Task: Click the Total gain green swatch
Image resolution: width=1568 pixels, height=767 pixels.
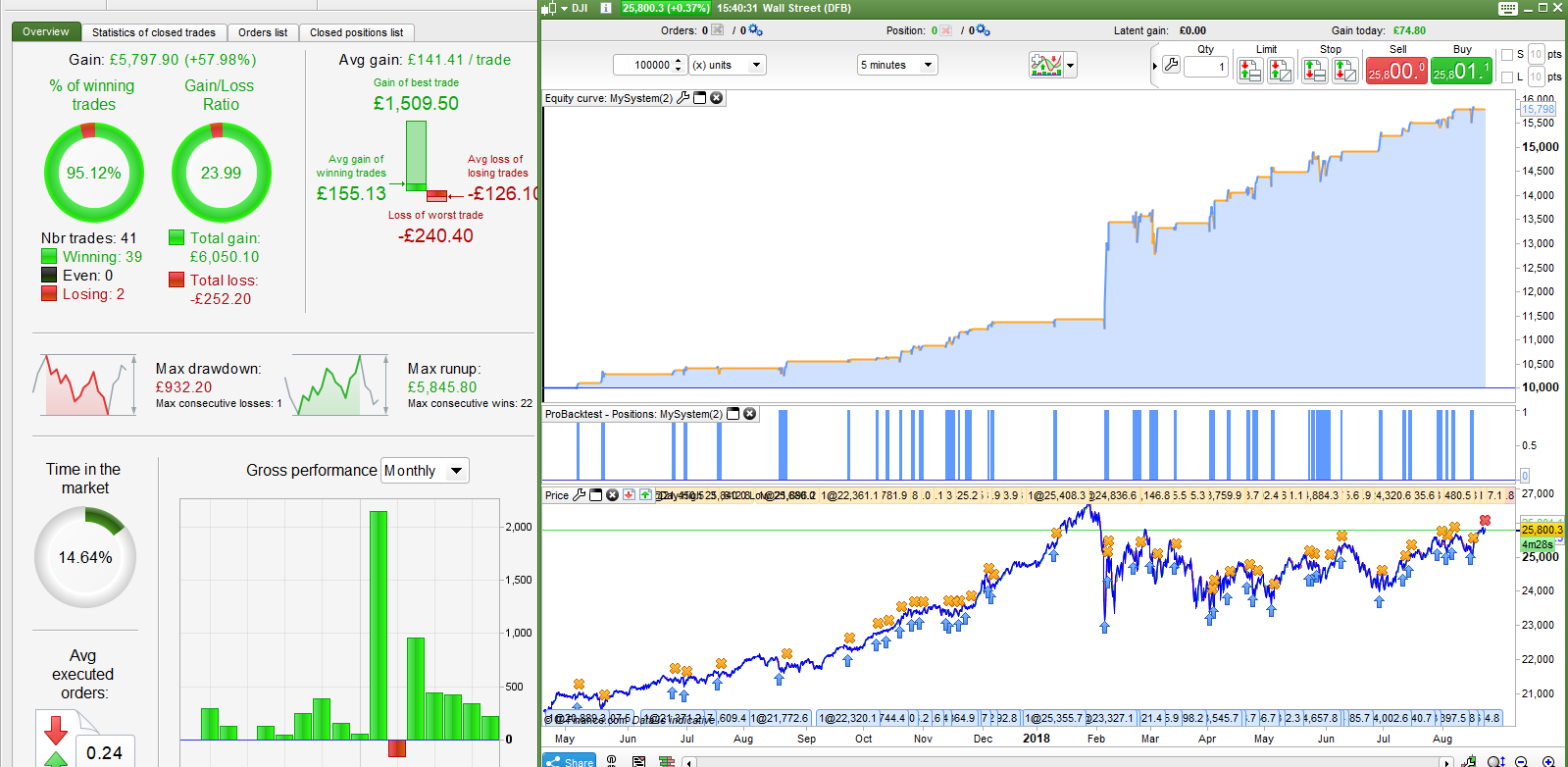Action: tap(177, 237)
